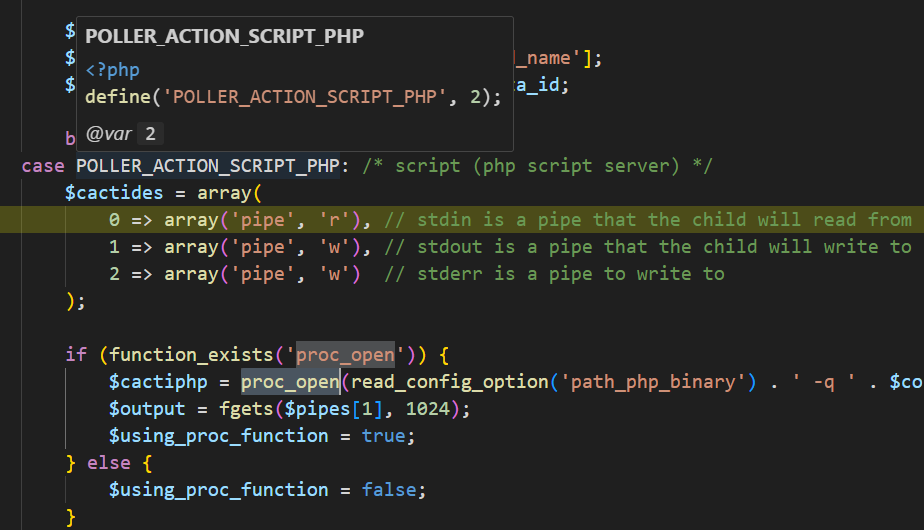Click $using_proc_function on the false assignment line
Viewport: 924px width, 530px height.
(219, 490)
